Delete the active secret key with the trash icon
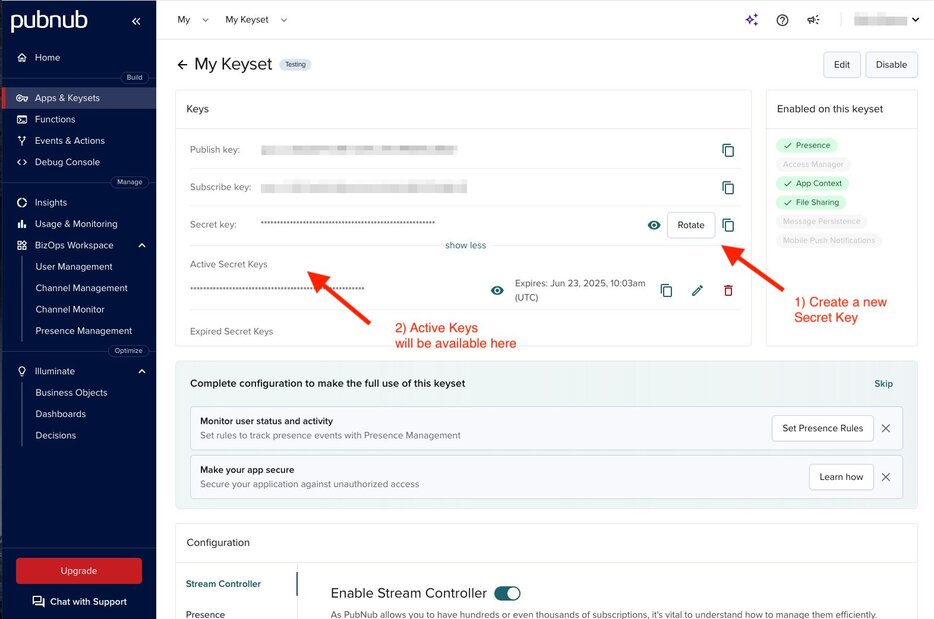Screen dimensions: 934x619 pos(728,290)
